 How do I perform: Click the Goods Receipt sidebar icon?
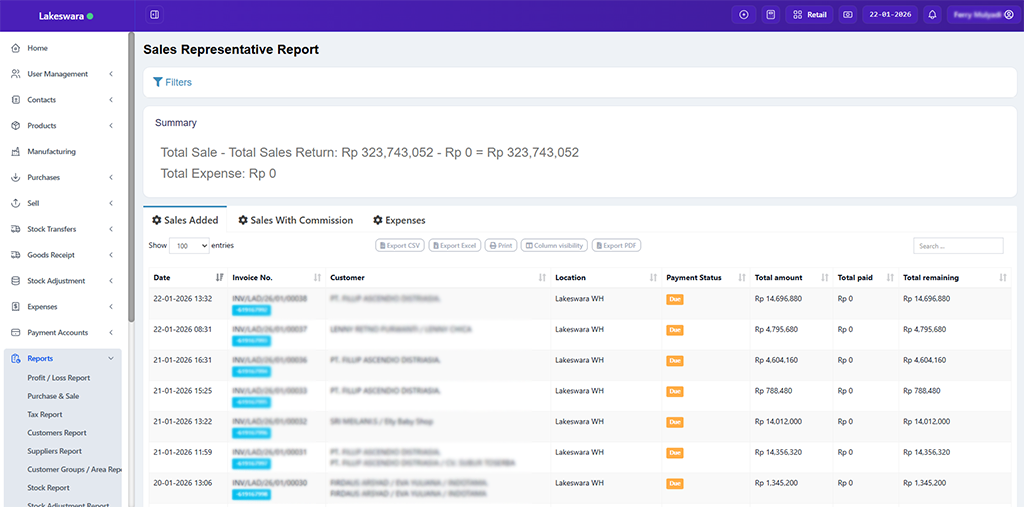[x=16, y=255]
